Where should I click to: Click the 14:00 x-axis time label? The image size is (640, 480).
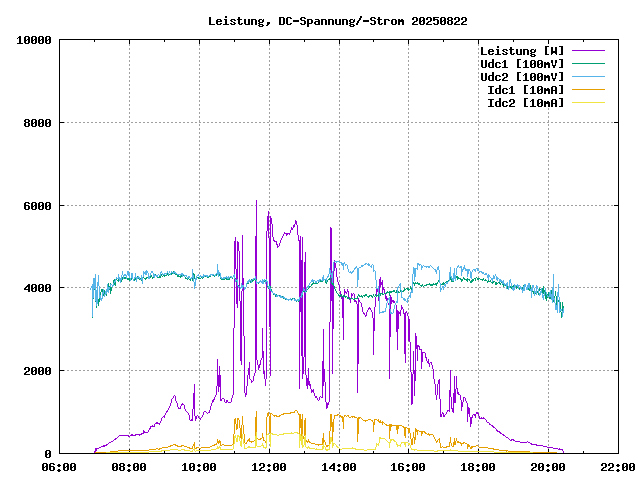click(339, 467)
